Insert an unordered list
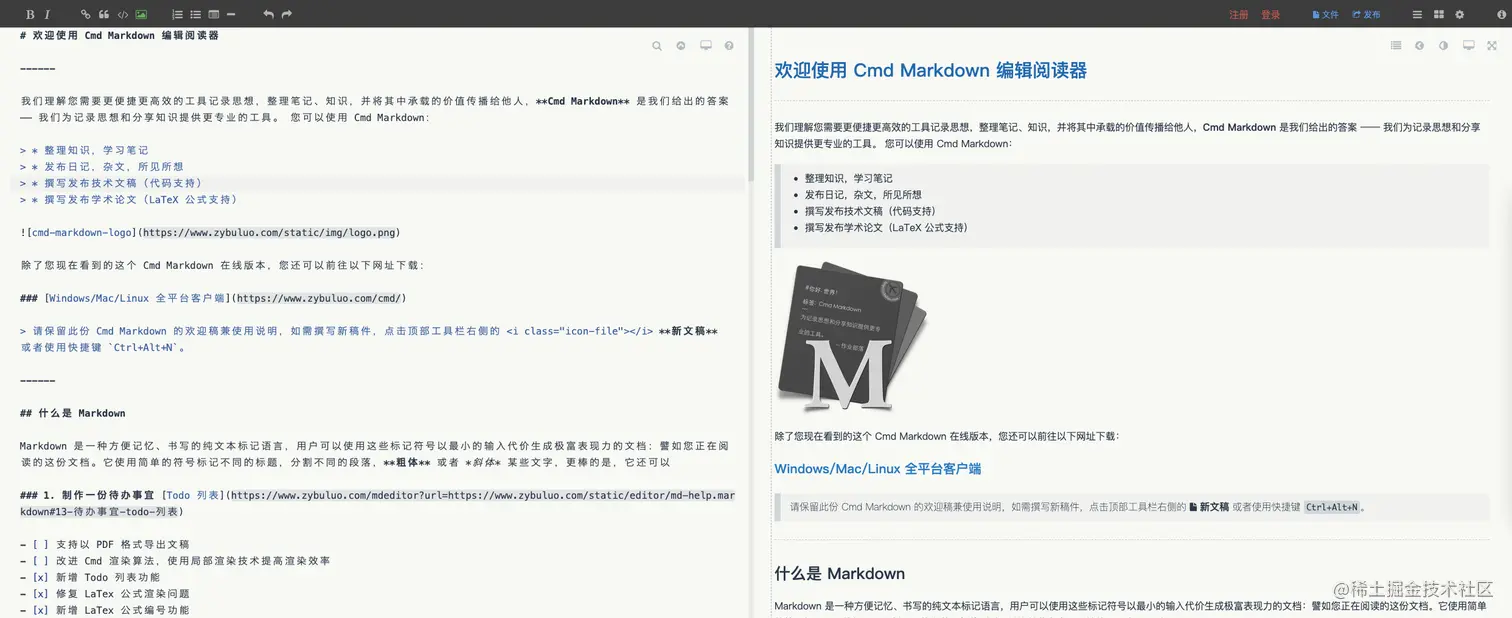 point(194,14)
